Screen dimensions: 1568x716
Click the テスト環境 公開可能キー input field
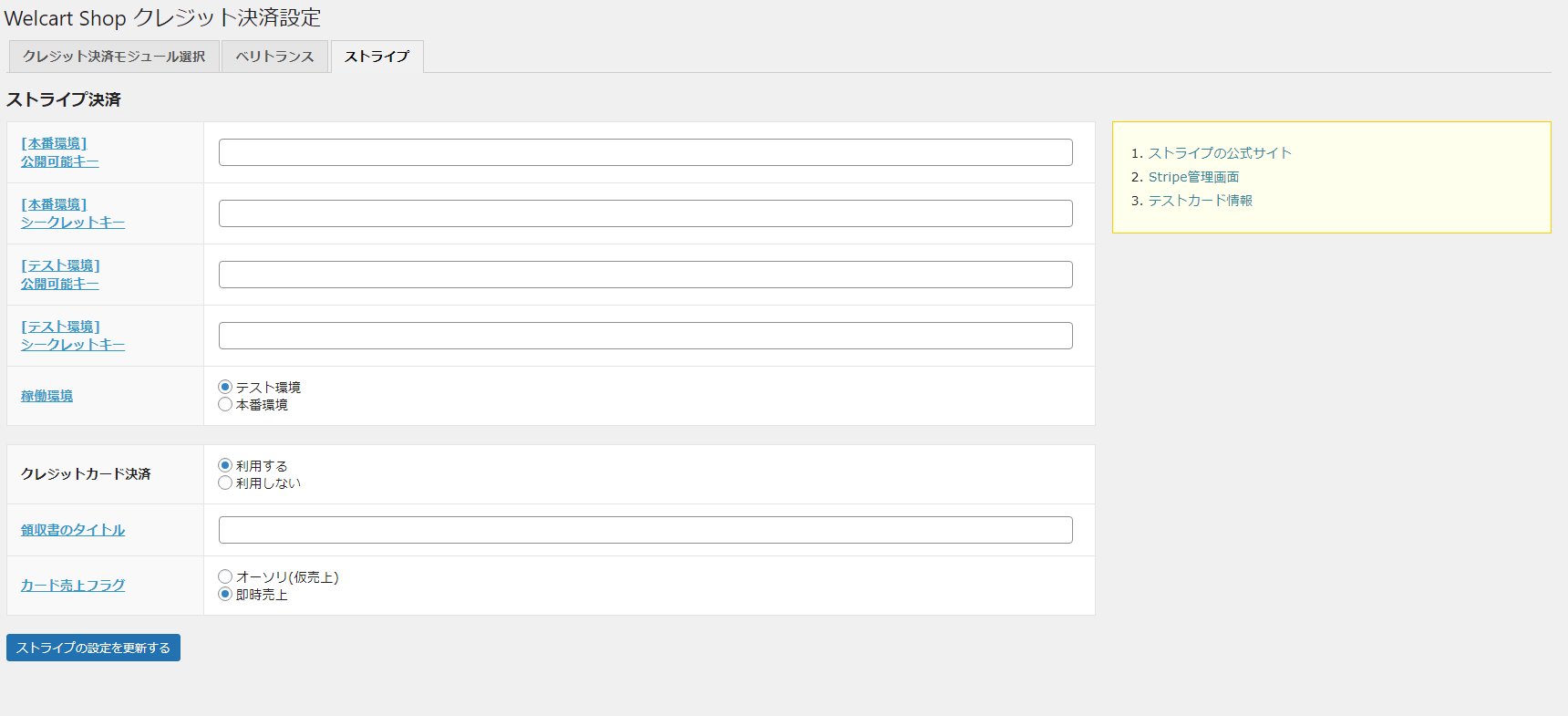point(645,275)
